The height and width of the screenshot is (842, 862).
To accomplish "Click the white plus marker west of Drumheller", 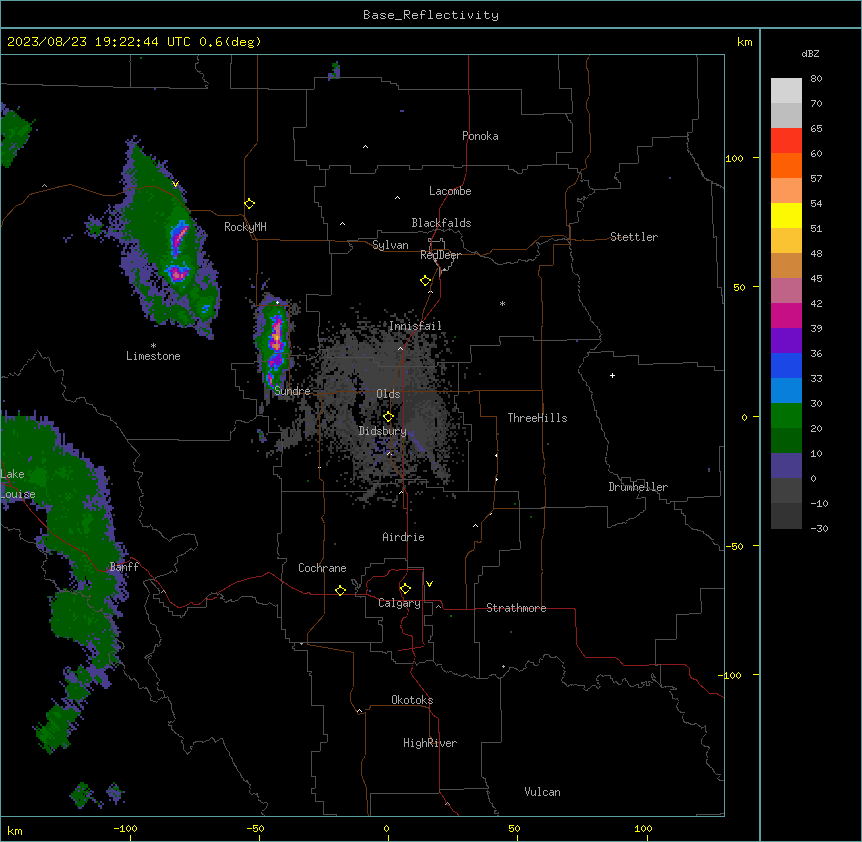I will point(612,375).
